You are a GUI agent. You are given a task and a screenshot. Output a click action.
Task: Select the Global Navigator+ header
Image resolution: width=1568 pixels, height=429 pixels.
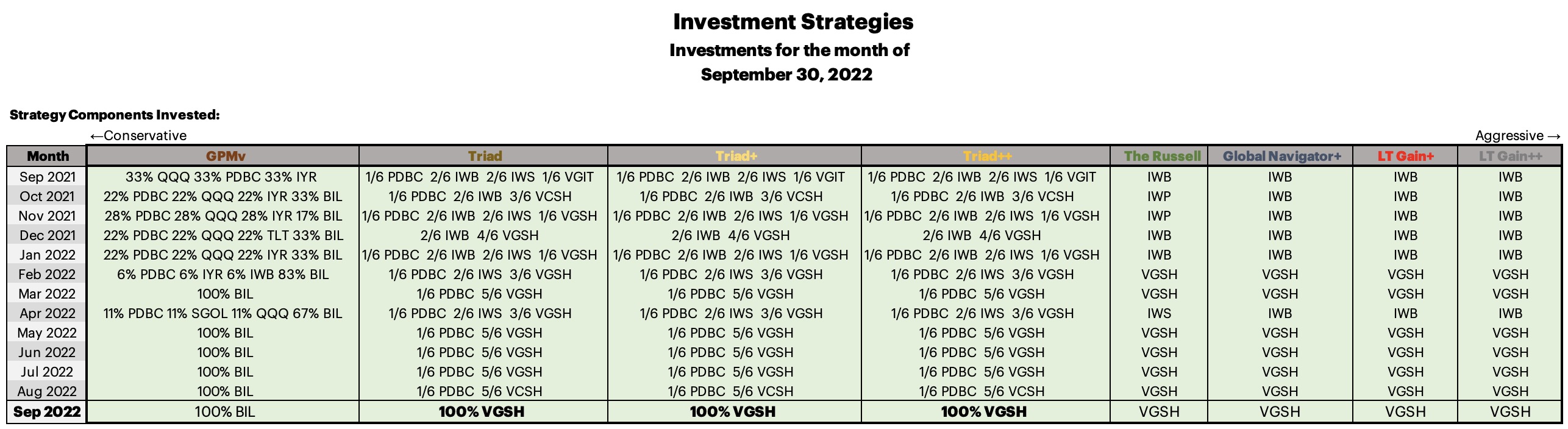pyautogui.click(x=1280, y=156)
